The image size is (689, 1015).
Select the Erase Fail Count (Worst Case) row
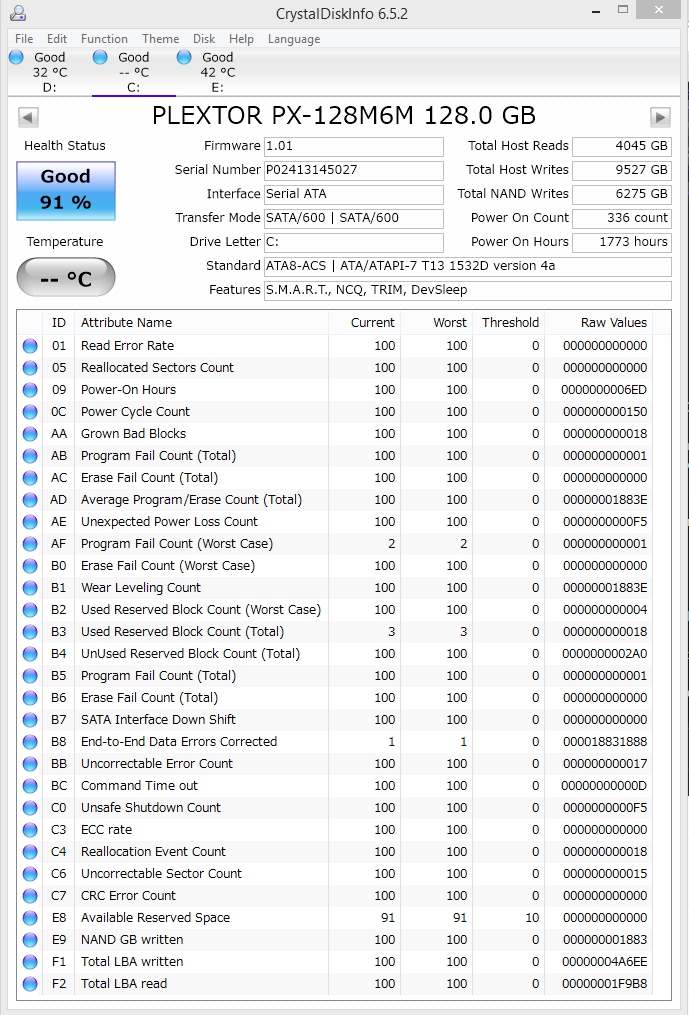[x=335, y=566]
